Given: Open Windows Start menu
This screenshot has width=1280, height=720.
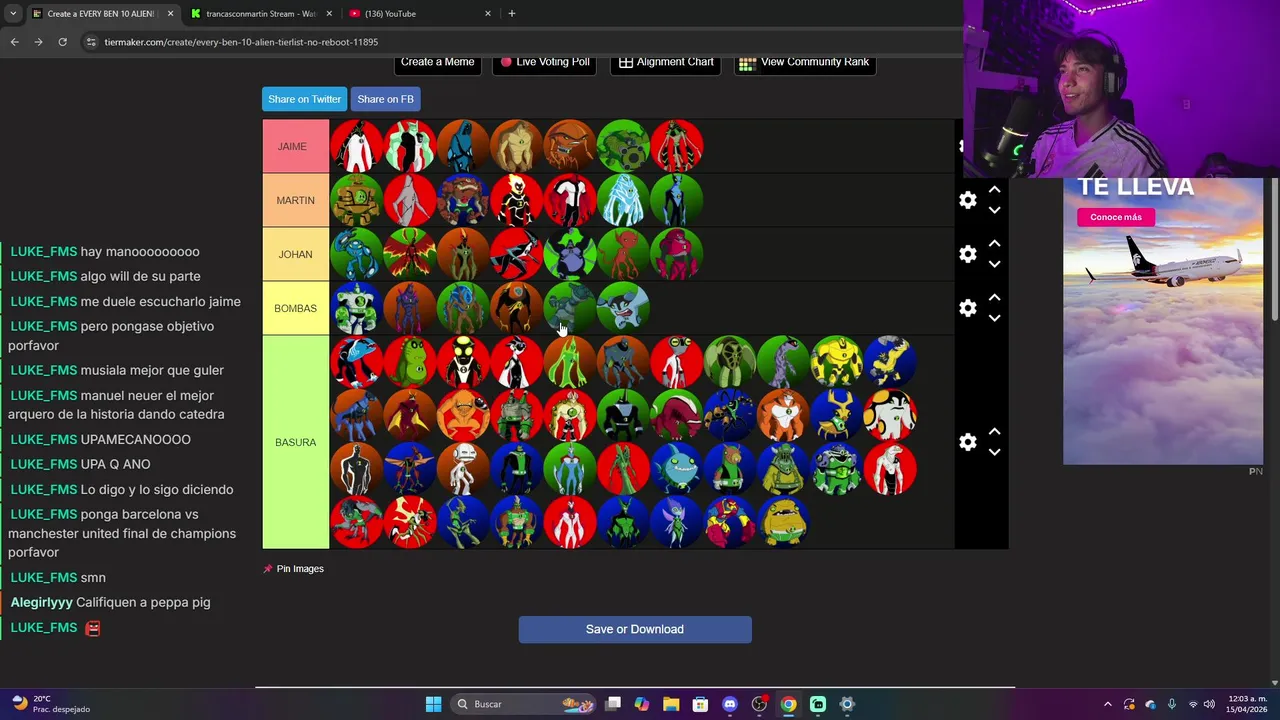Looking at the screenshot, I should pos(433,704).
